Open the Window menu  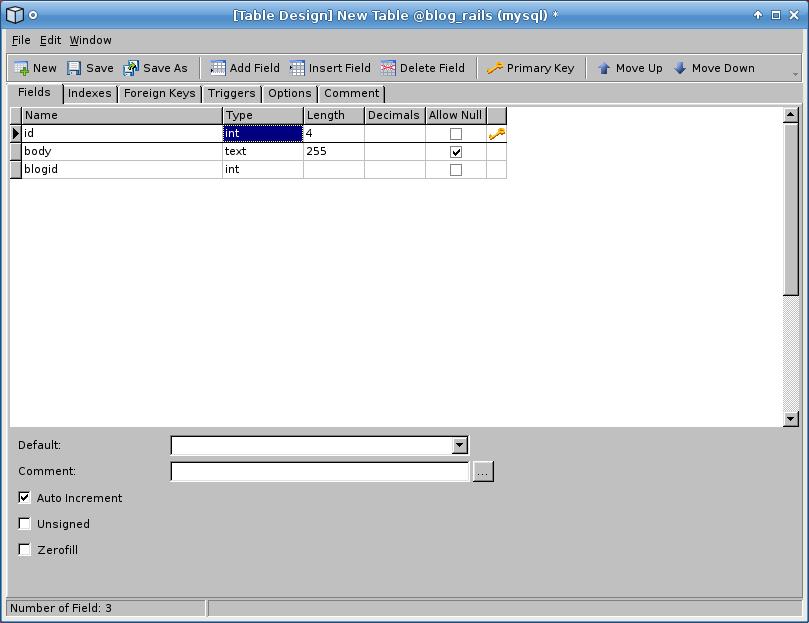(x=90, y=40)
